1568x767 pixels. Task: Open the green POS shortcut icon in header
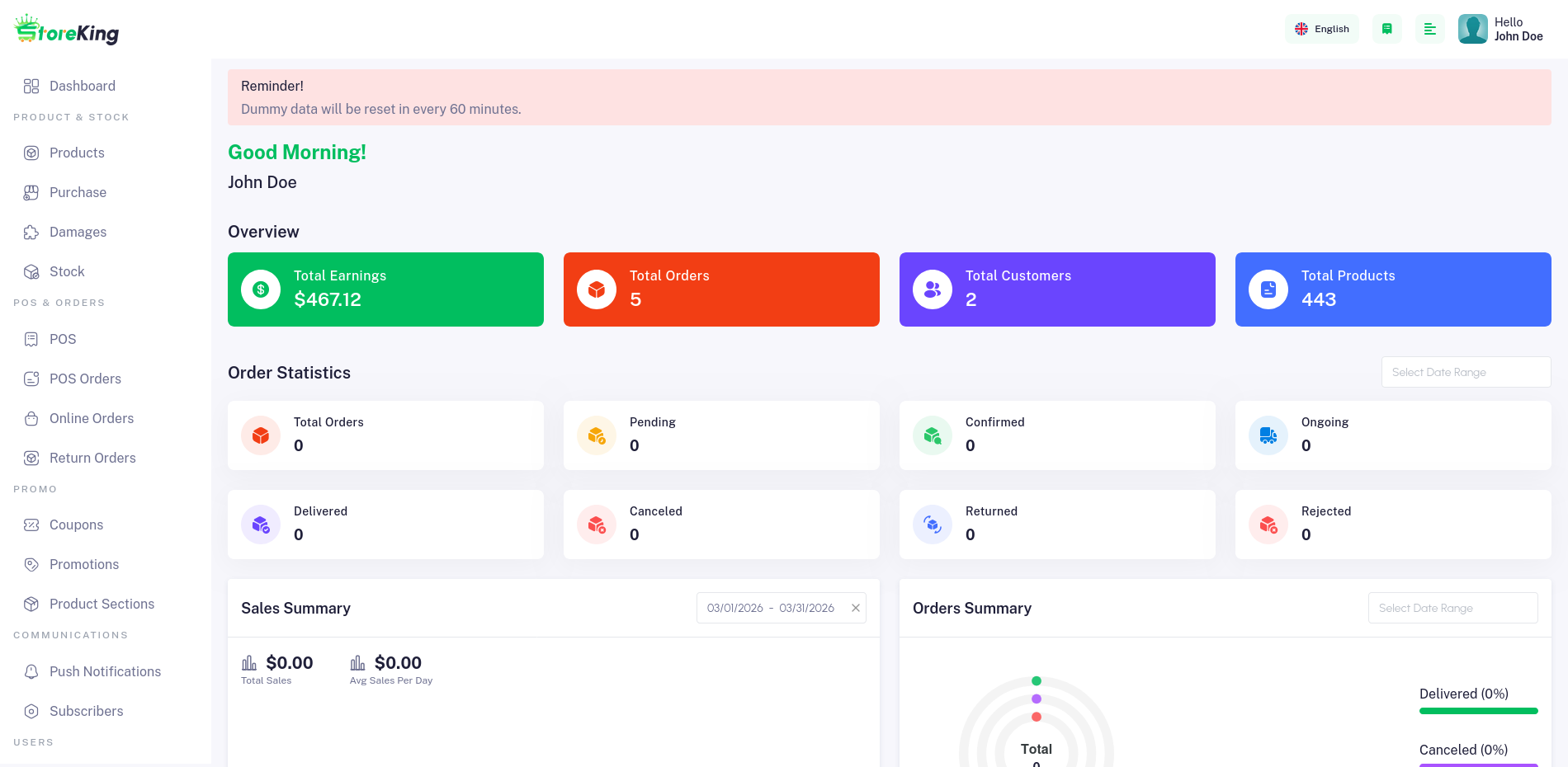click(x=1386, y=29)
